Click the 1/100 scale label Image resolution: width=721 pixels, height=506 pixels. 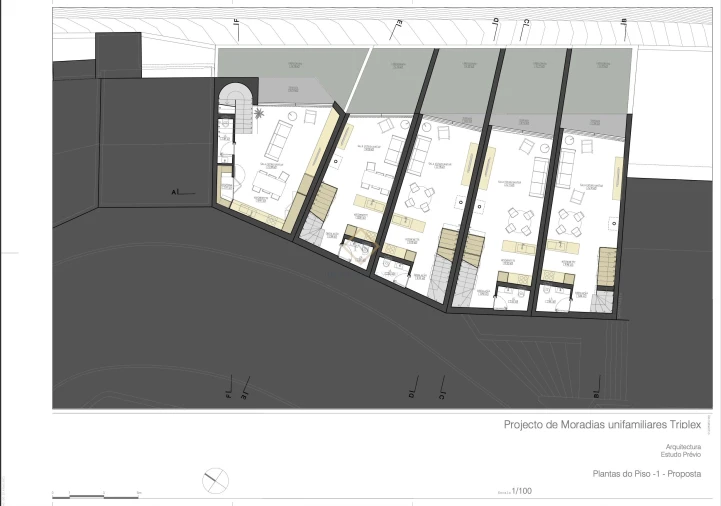(x=522, y=491)
